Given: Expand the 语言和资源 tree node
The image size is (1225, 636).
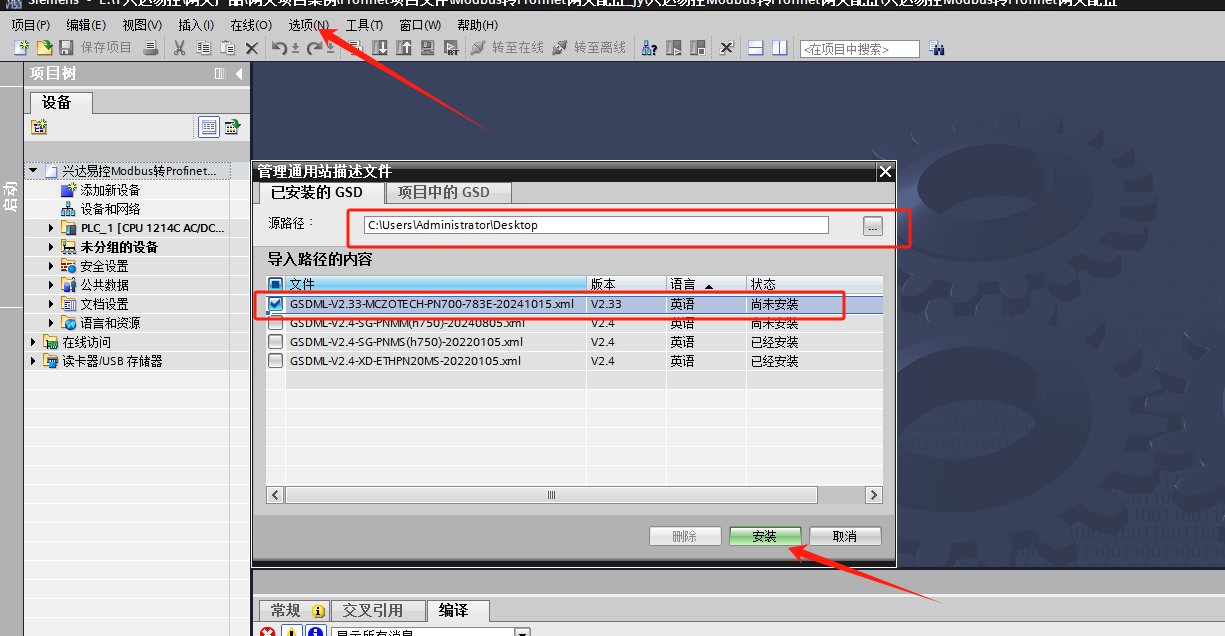Looking at the screenshot, I should point(52,323).
